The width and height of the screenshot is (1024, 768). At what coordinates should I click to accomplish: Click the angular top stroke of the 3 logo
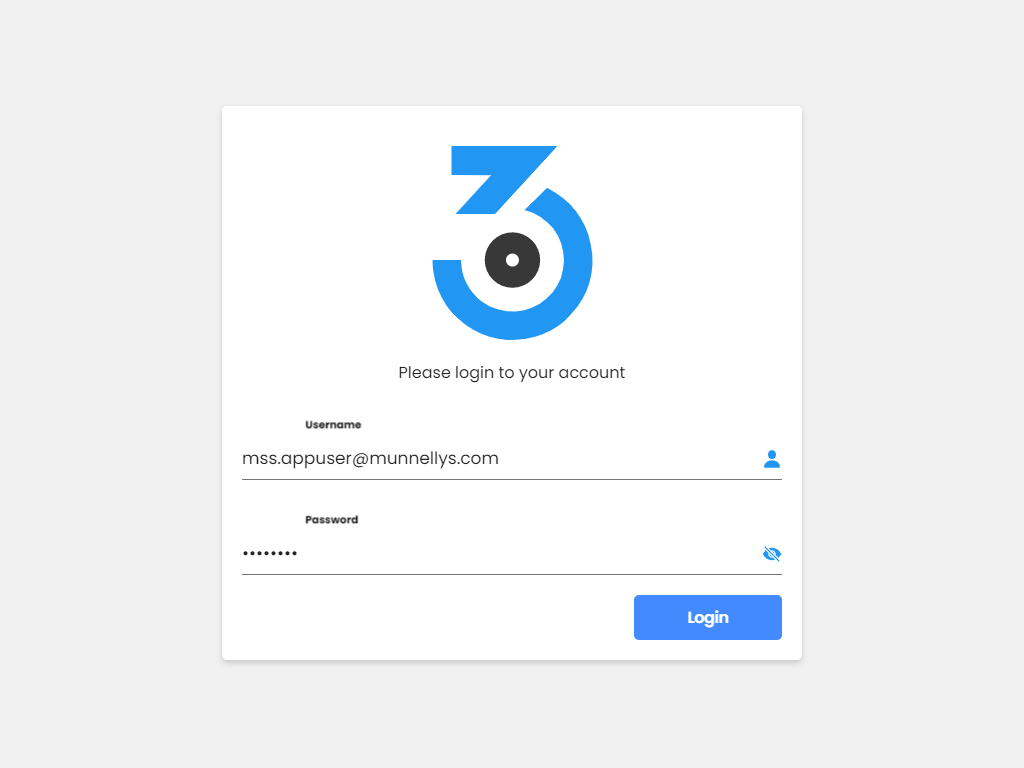tap(503, 179)
